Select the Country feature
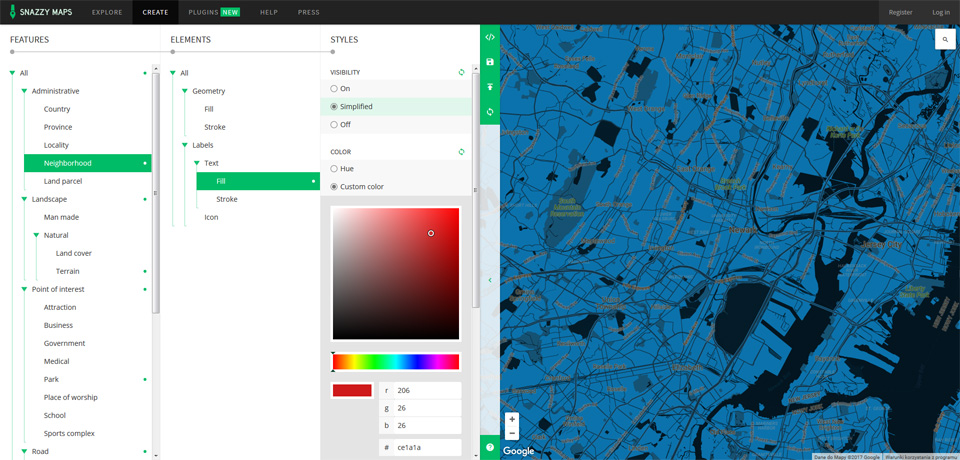Viewport: 960px width, 460px height. coord(57,109)
